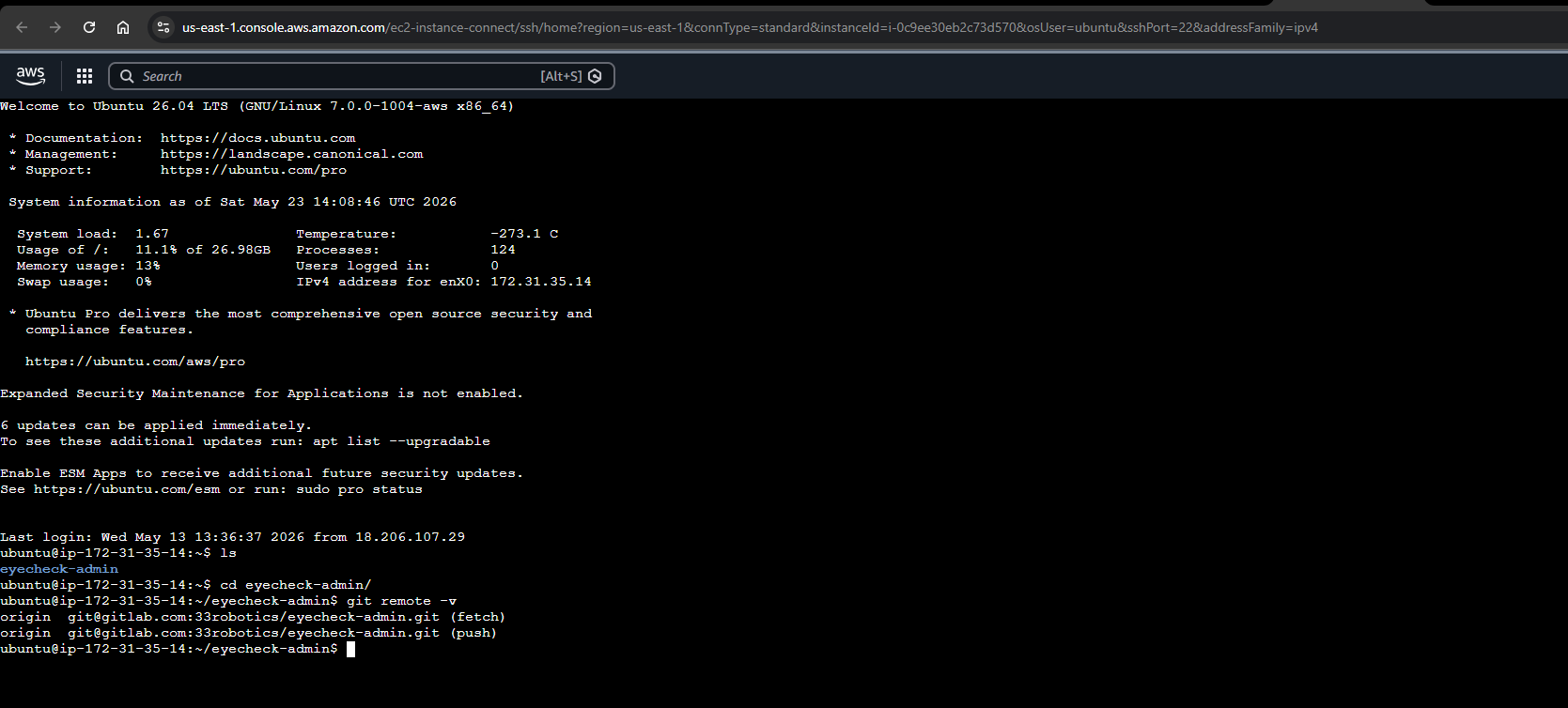Click the Memory usage 13% value

click(x=147, y=266)
